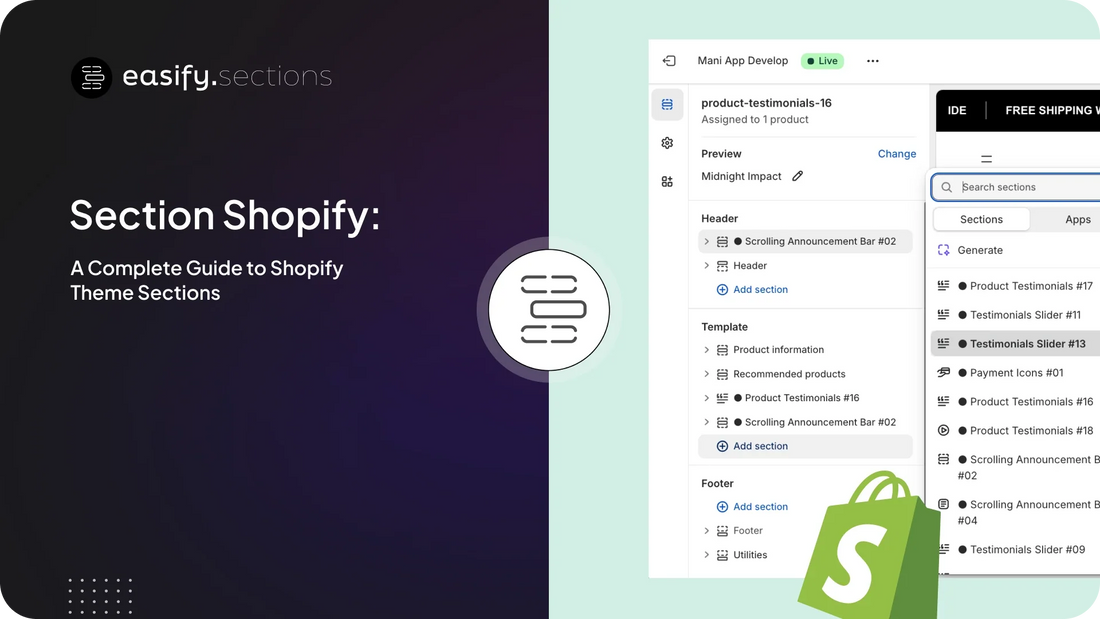Click Product Testimonials #16 icon in Template
This screenshot has width=1100, height=619.
coord(723,398)
